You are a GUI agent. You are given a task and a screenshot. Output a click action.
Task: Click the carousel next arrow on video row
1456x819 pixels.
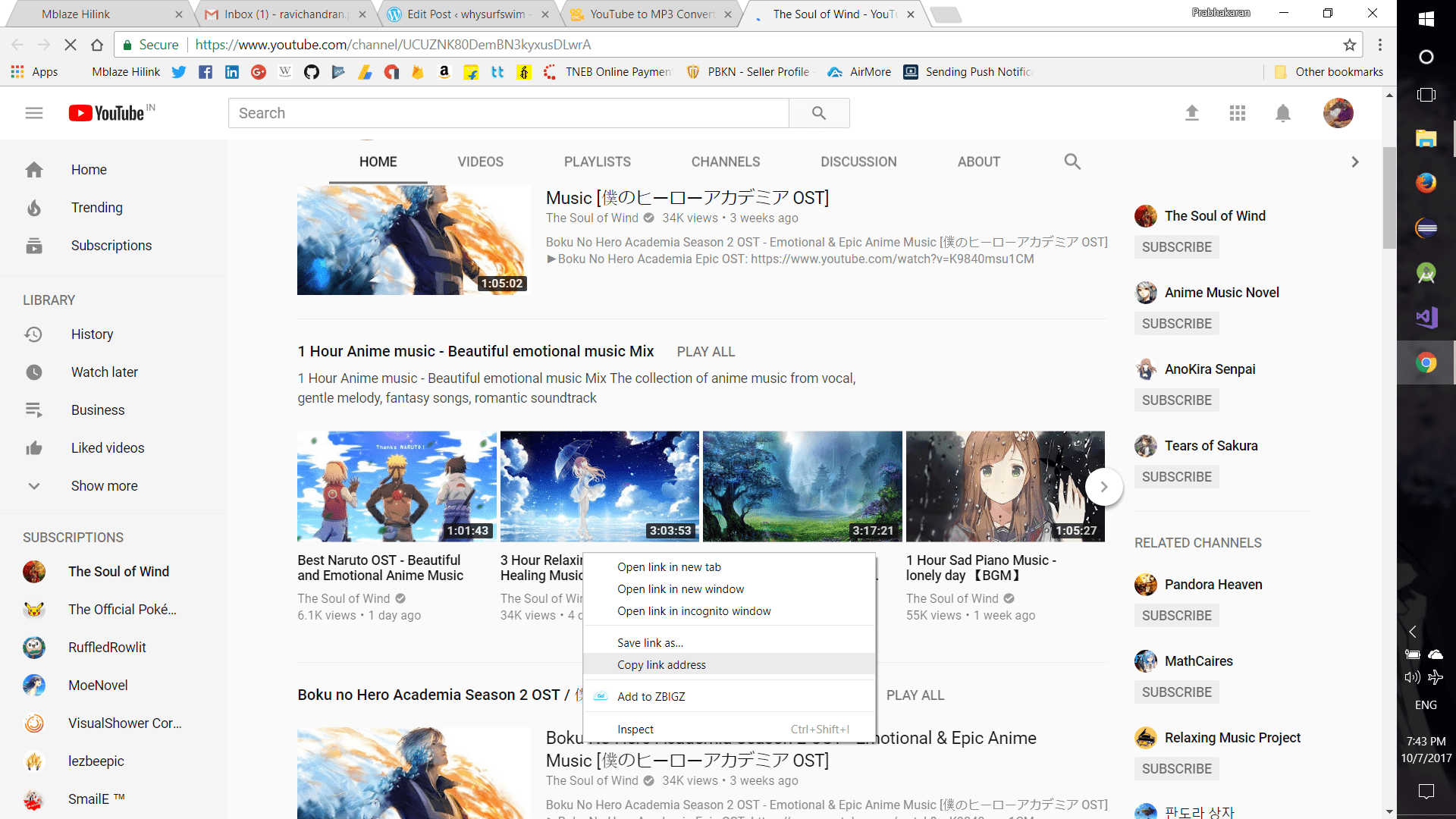[1104, 486]
